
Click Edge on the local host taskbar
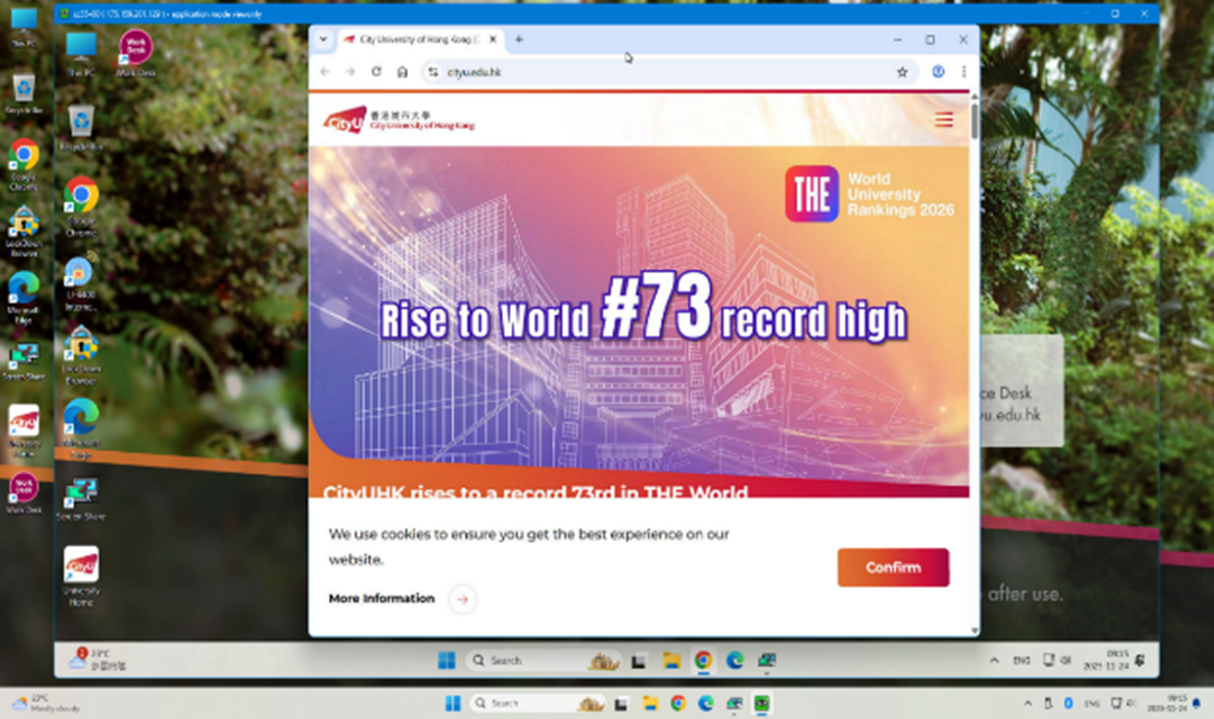pos(706,703)
